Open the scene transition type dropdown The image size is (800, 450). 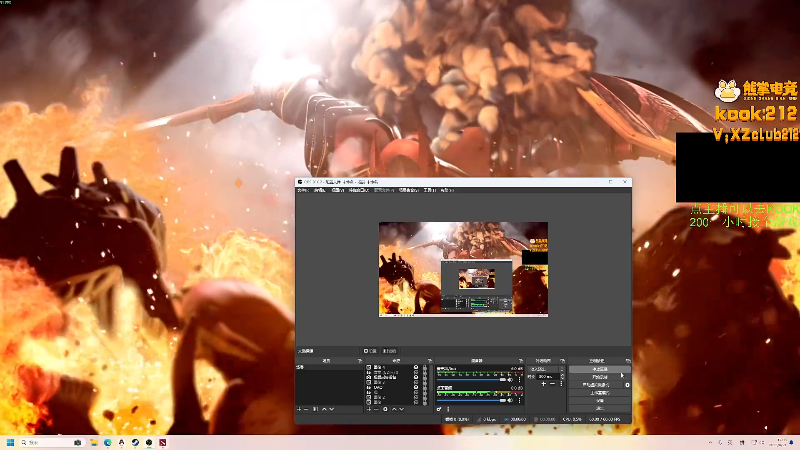(546, 369)
